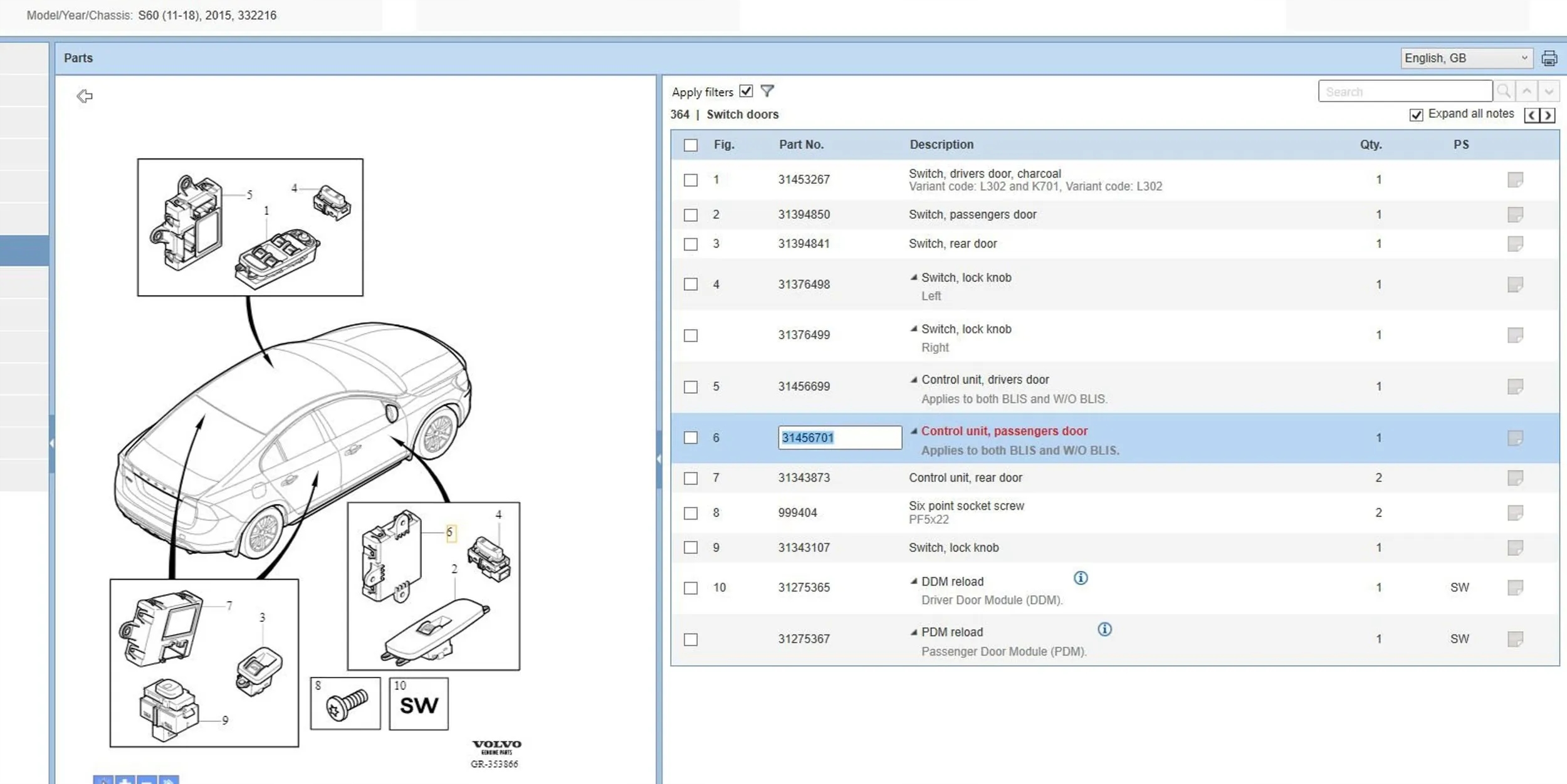Select all rows via header checkbox
Screen dimensions: 1567x784
(691, 145)
